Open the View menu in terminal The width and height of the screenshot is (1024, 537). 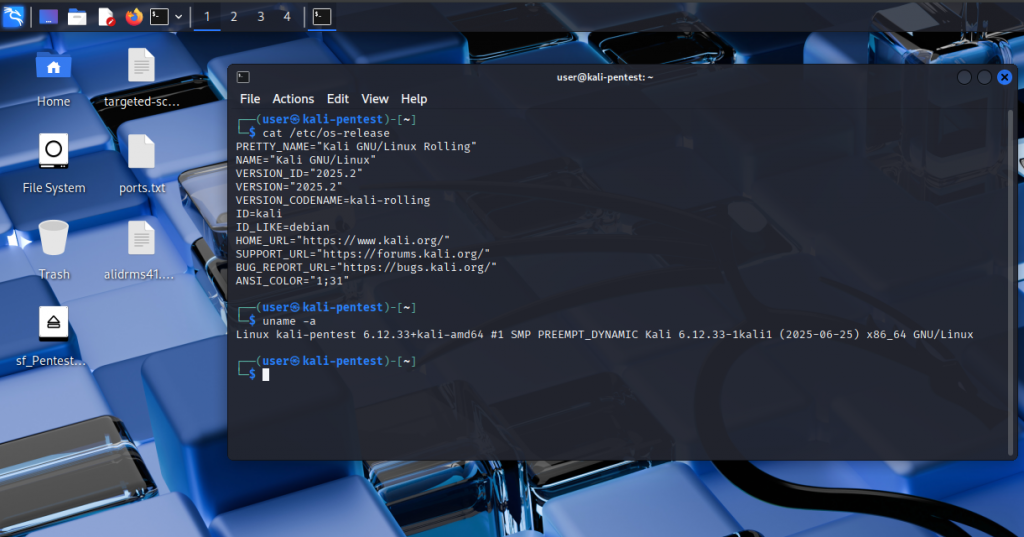click(x=375, y=99)
